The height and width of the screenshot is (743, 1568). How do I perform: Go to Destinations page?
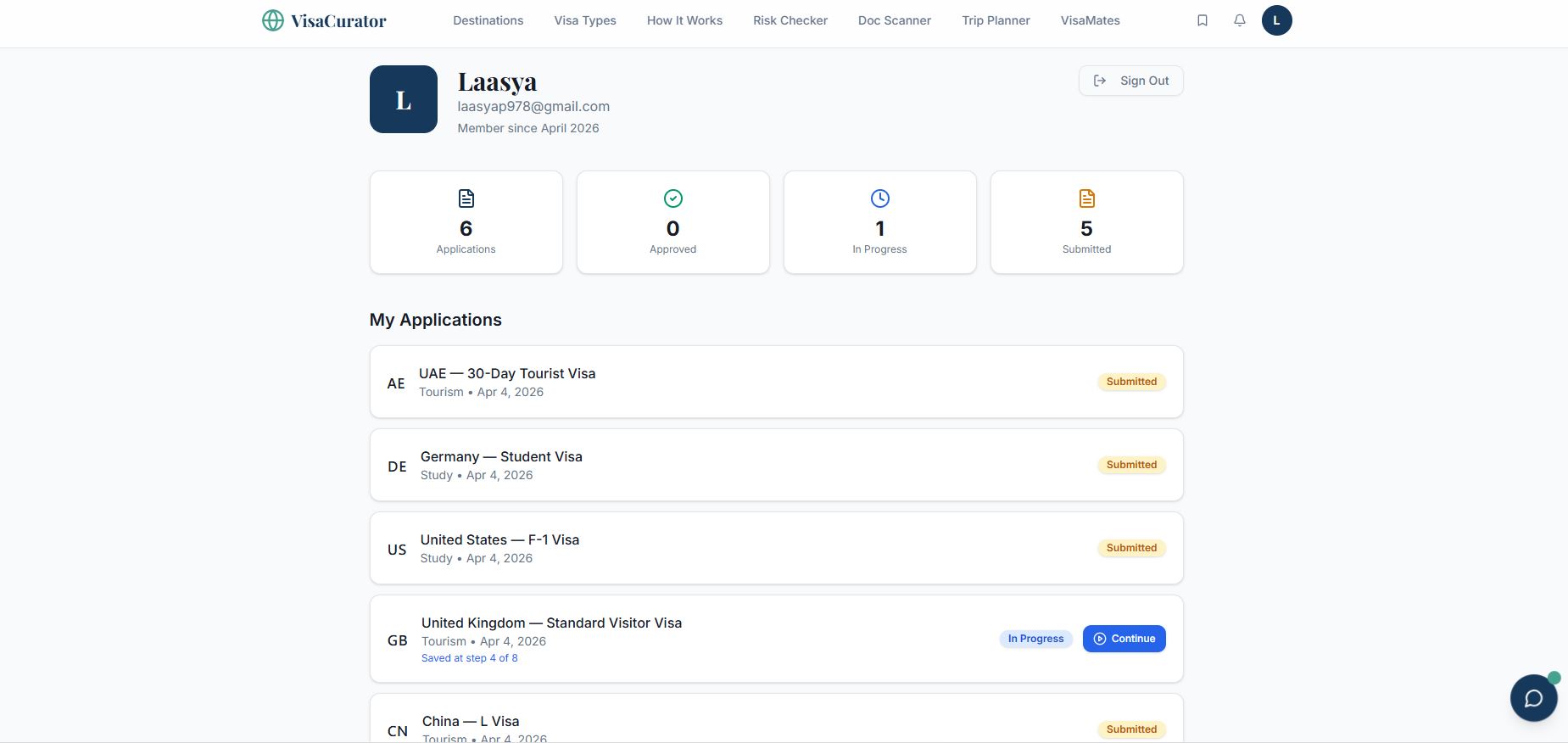point(488,20)
